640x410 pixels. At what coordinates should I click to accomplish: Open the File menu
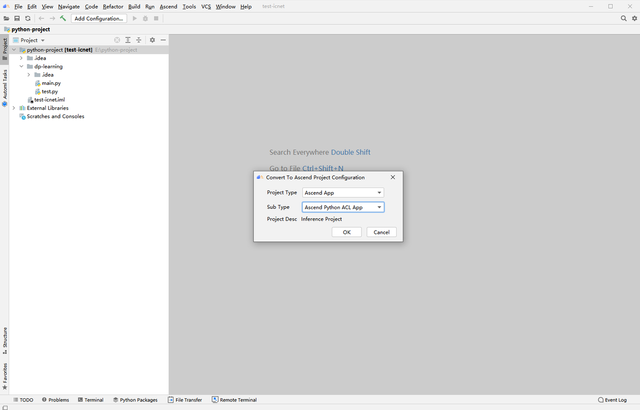click(18, 7)
